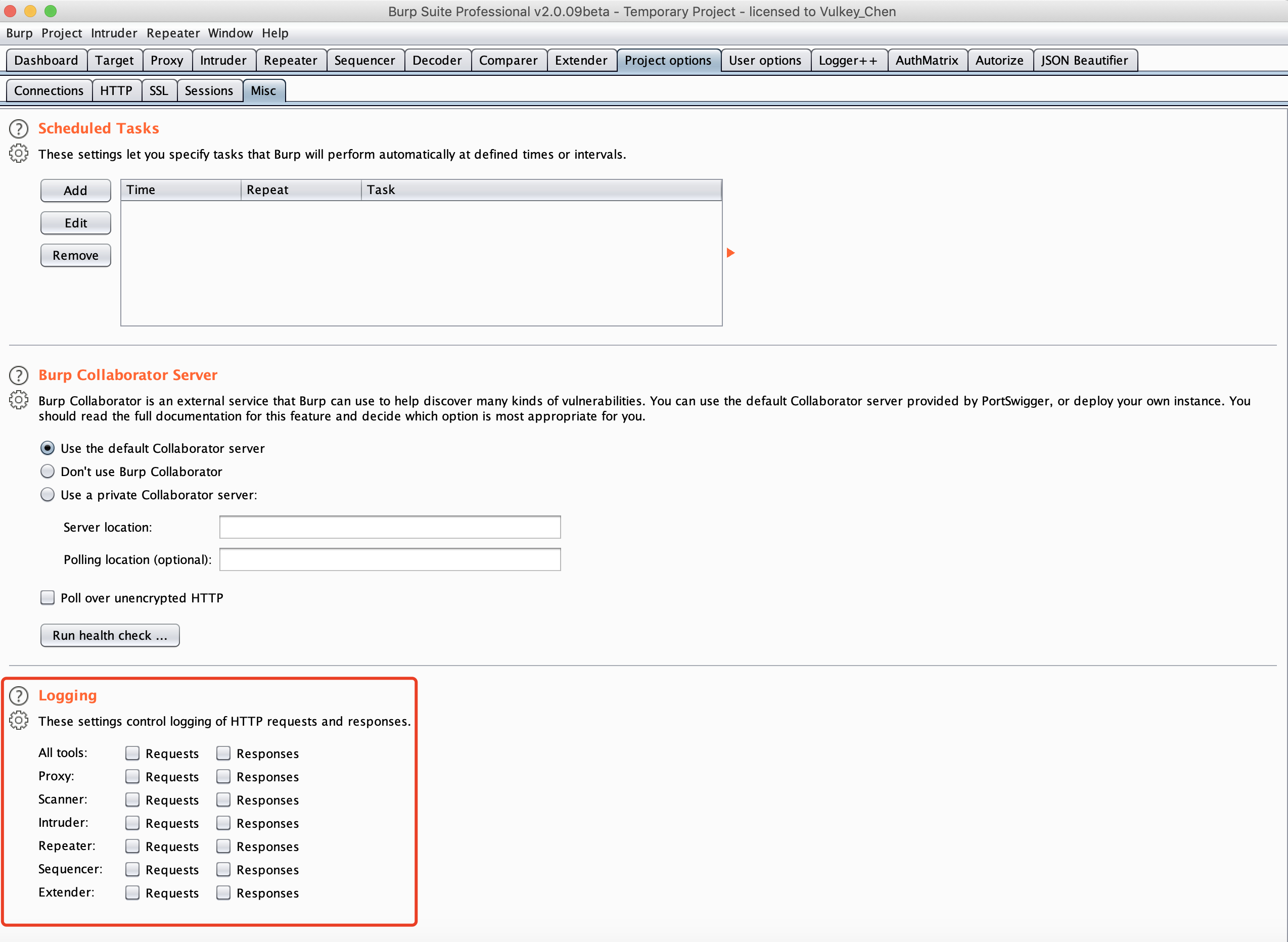The width and height of the screenshot is (1288, 942).
Task: Click the Logging section gear icon
Action: click(19, 721)
